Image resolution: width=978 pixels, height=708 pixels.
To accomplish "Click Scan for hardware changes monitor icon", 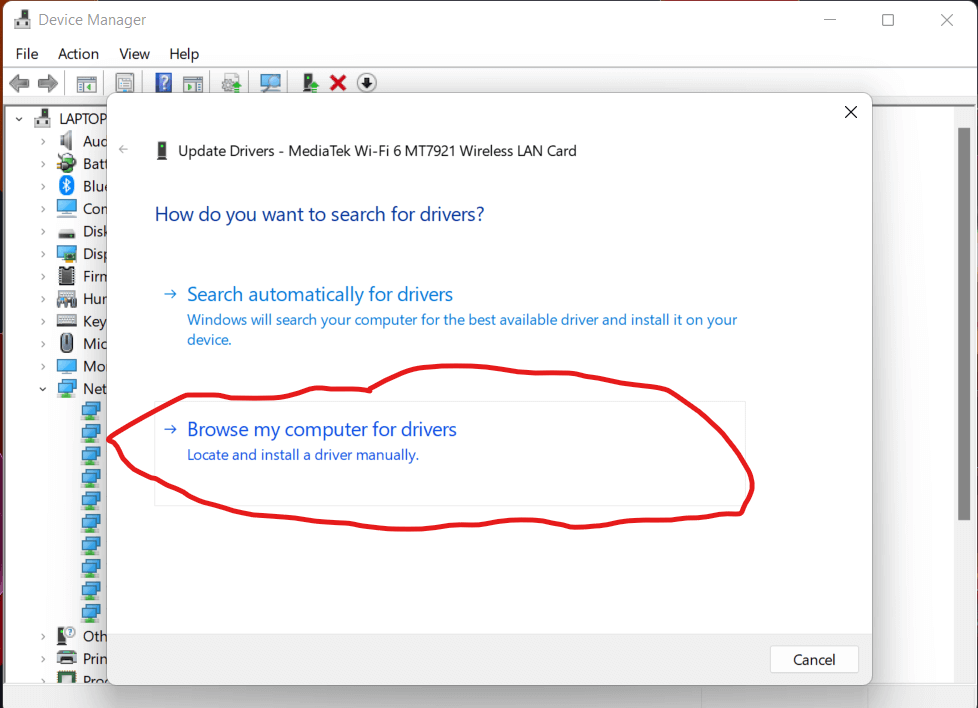I will [x=270, y=83].
